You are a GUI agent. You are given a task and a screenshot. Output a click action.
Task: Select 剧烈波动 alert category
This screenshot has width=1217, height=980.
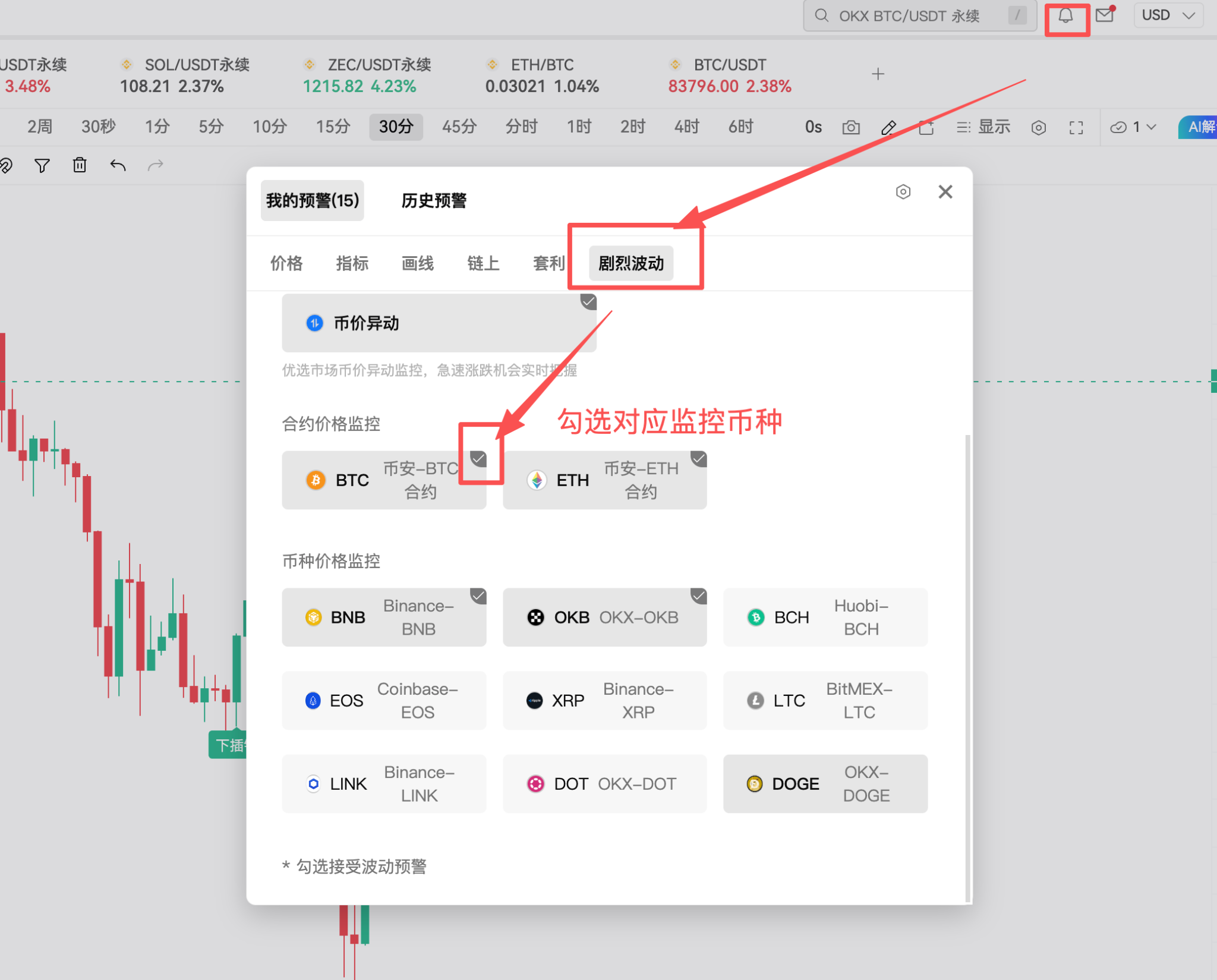point(631,263)
